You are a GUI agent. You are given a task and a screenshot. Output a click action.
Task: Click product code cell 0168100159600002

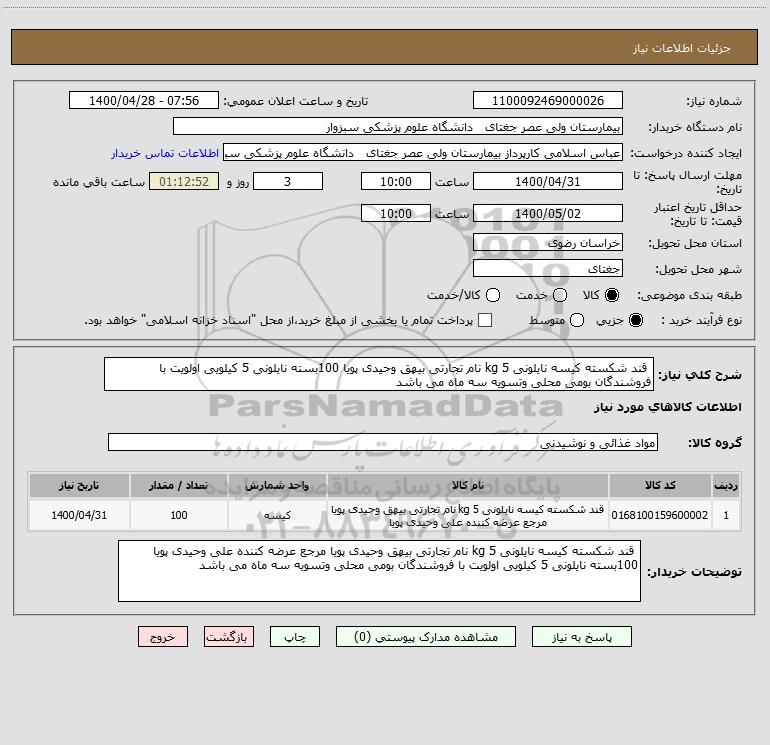(660, 515)
